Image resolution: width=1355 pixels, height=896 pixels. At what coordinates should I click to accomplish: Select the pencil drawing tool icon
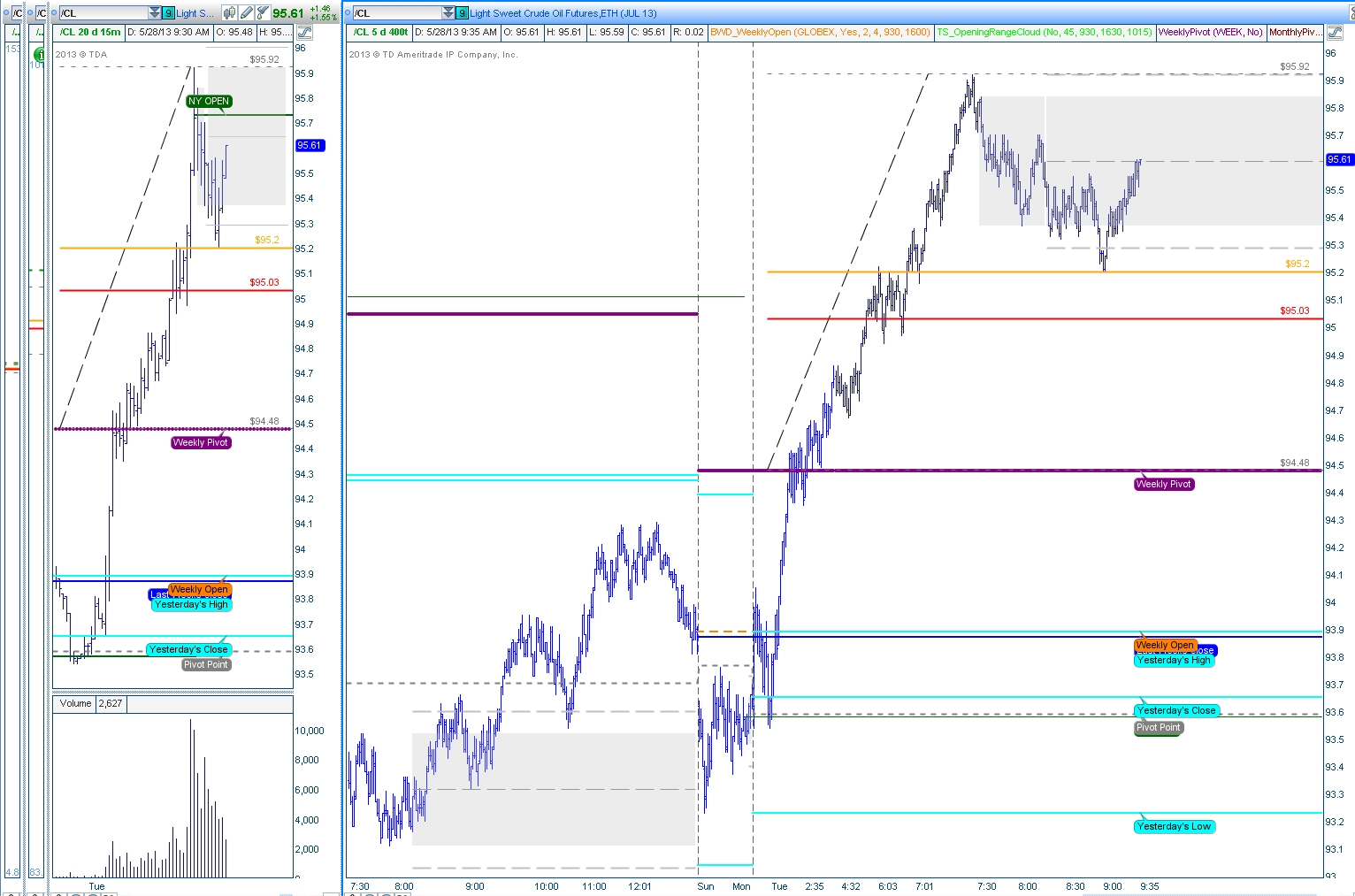coord(247,13)
